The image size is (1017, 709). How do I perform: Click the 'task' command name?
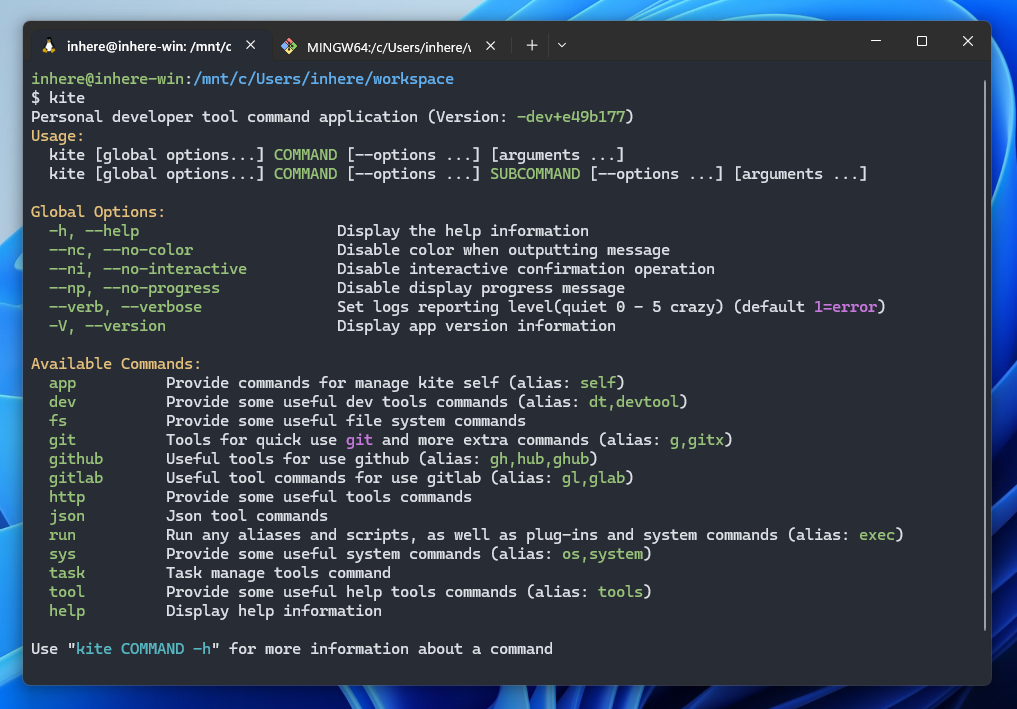tap(67, 573)
